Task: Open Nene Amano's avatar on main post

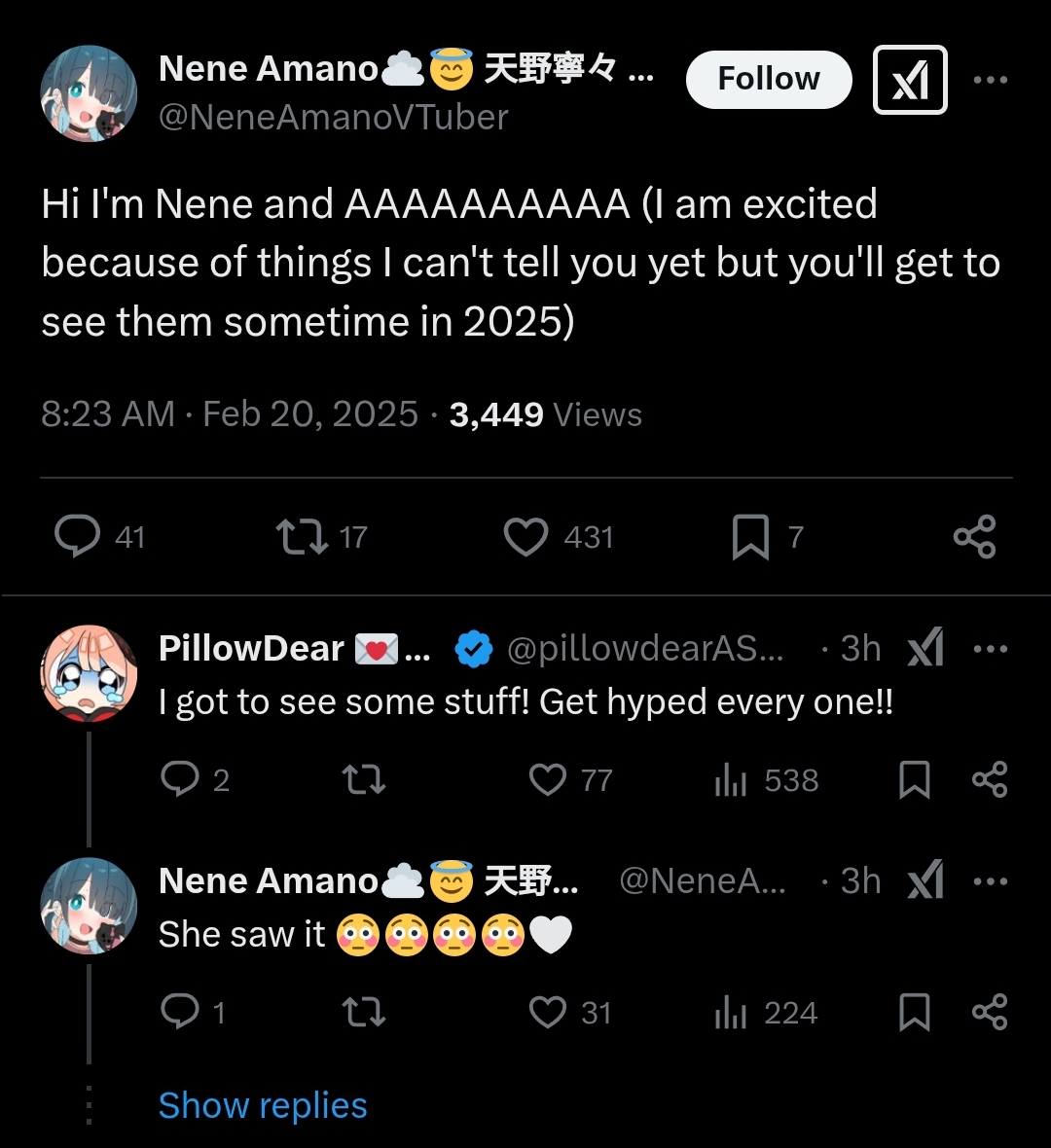Action: point(89,93)
